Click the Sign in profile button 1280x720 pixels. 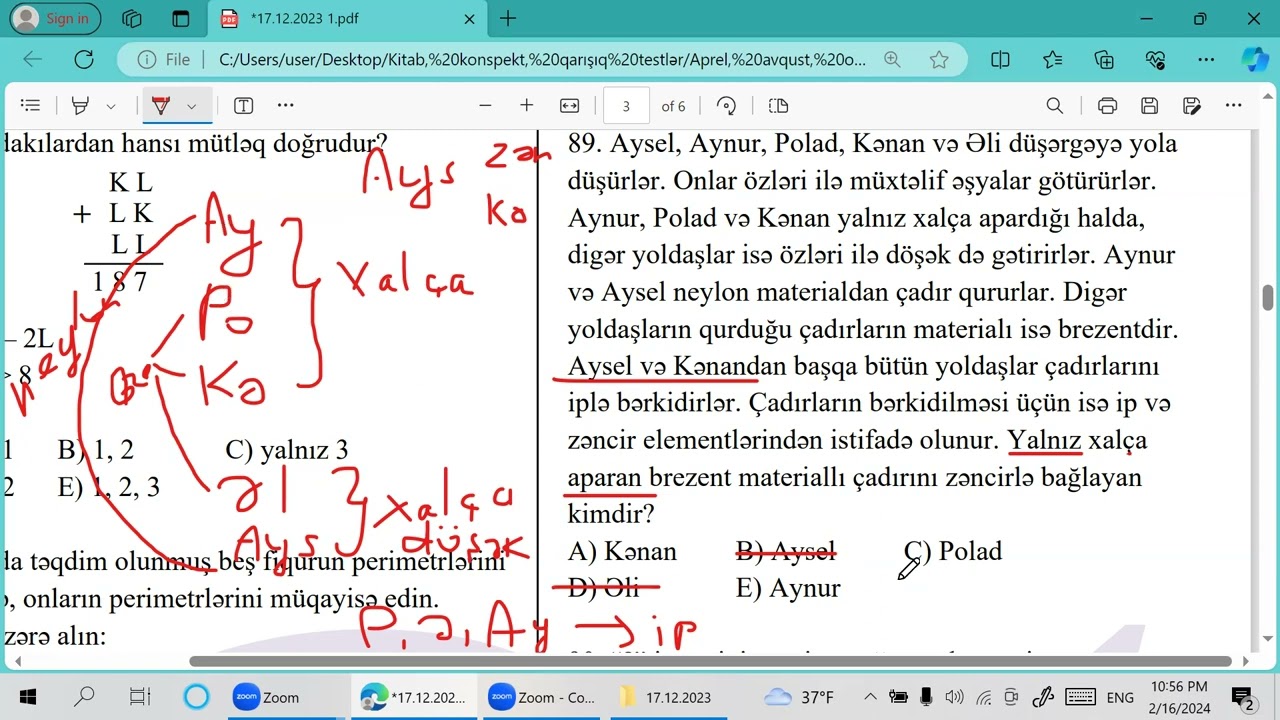point(54,18)
